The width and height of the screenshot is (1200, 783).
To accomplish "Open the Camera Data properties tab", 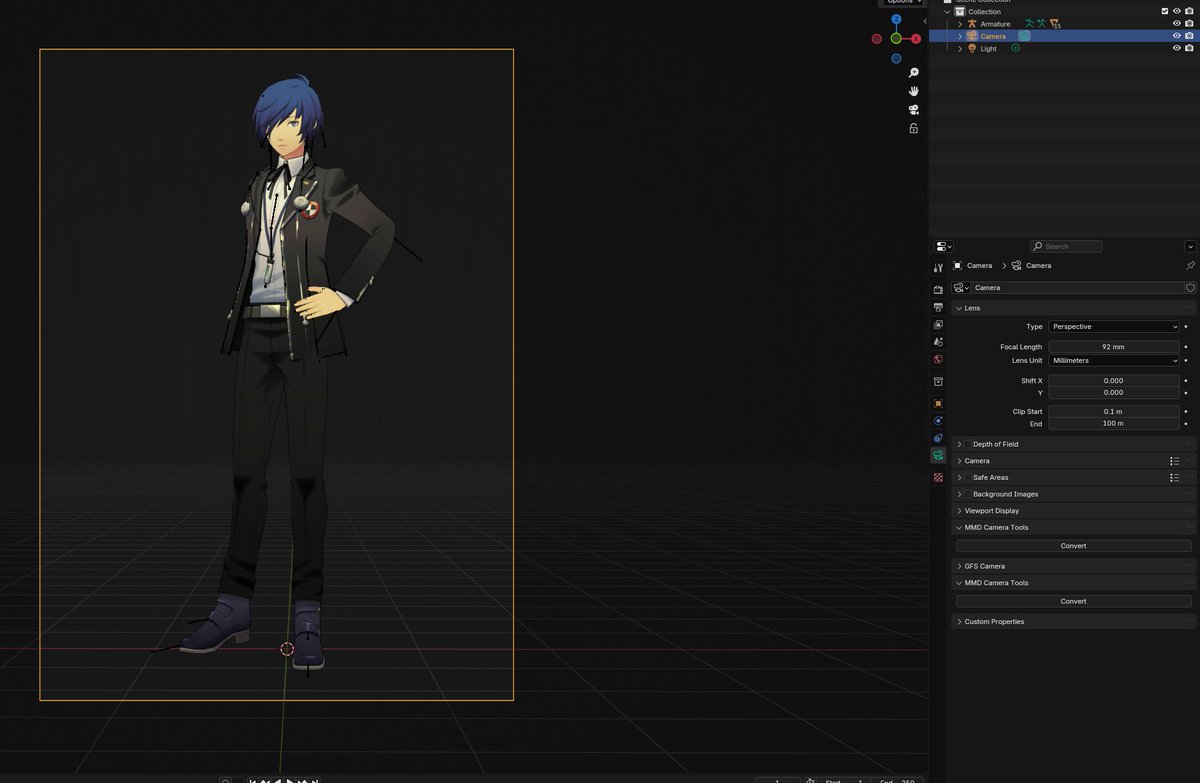I will click(938, 455).
